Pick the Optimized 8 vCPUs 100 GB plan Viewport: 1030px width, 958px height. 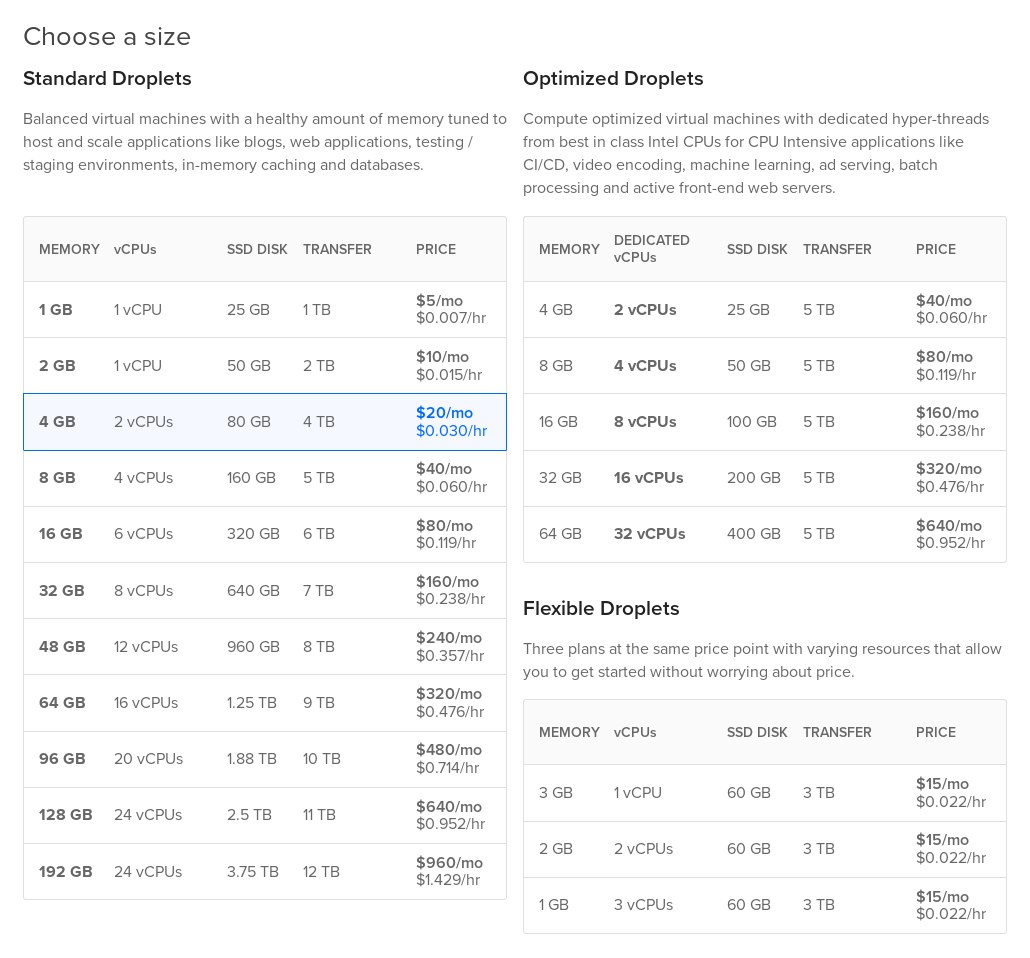tap(765, 422)
